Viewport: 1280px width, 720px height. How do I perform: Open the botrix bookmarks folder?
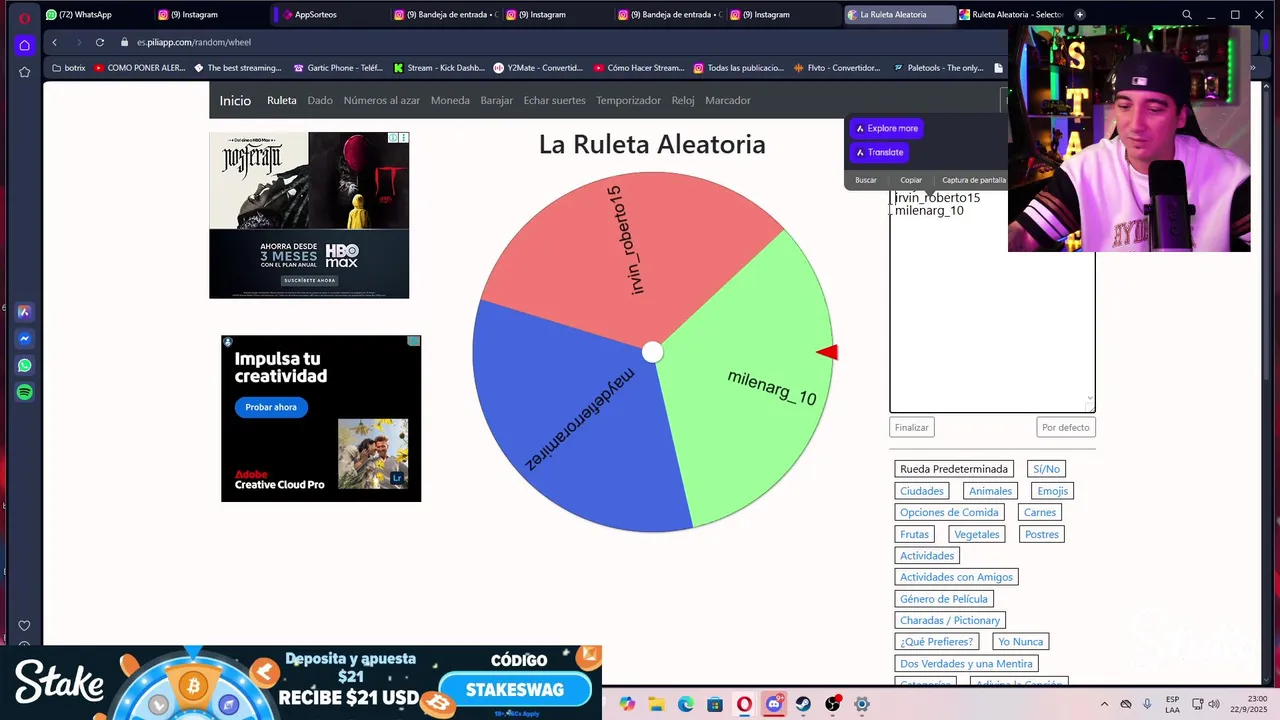click(x=68, y=68)
